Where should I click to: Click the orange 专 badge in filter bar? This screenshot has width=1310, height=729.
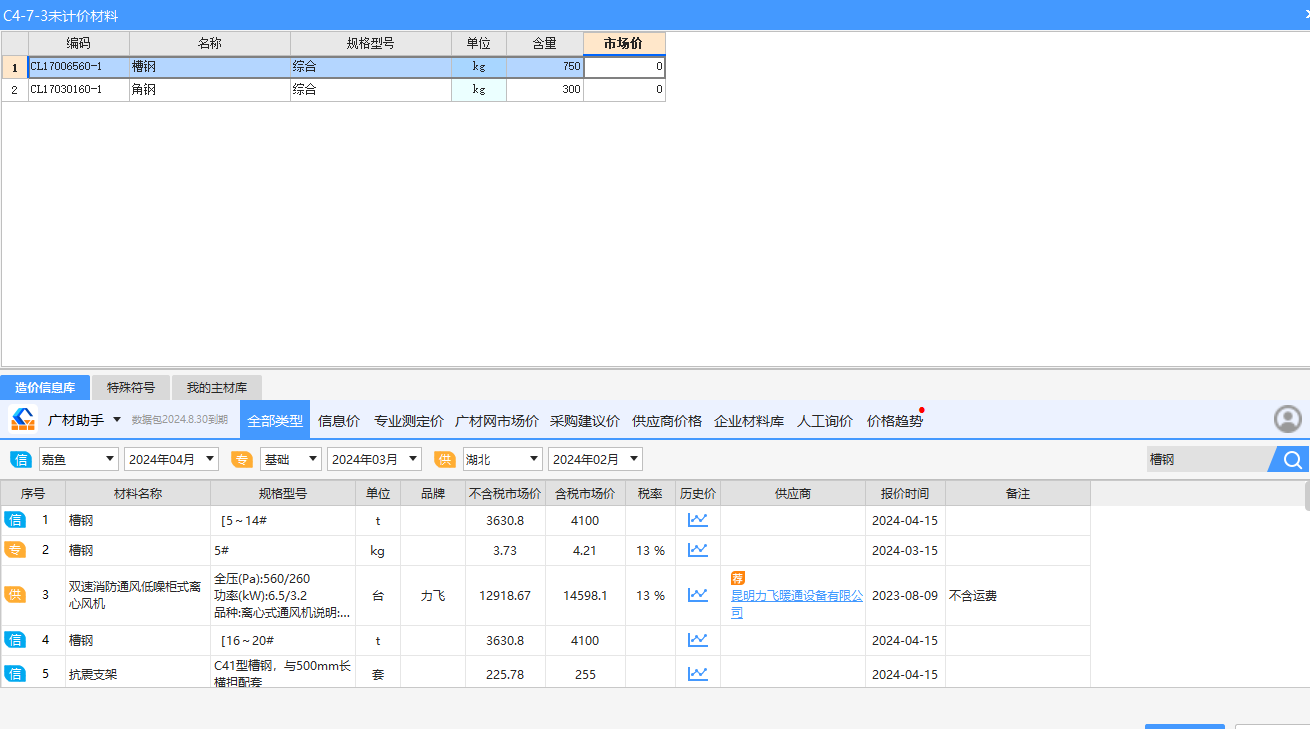(x=242, y=459)
